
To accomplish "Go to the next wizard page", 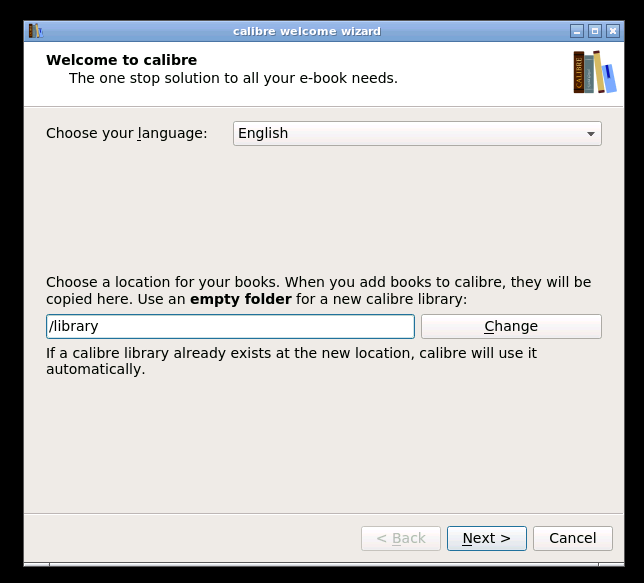I will [x=486, y=538].
